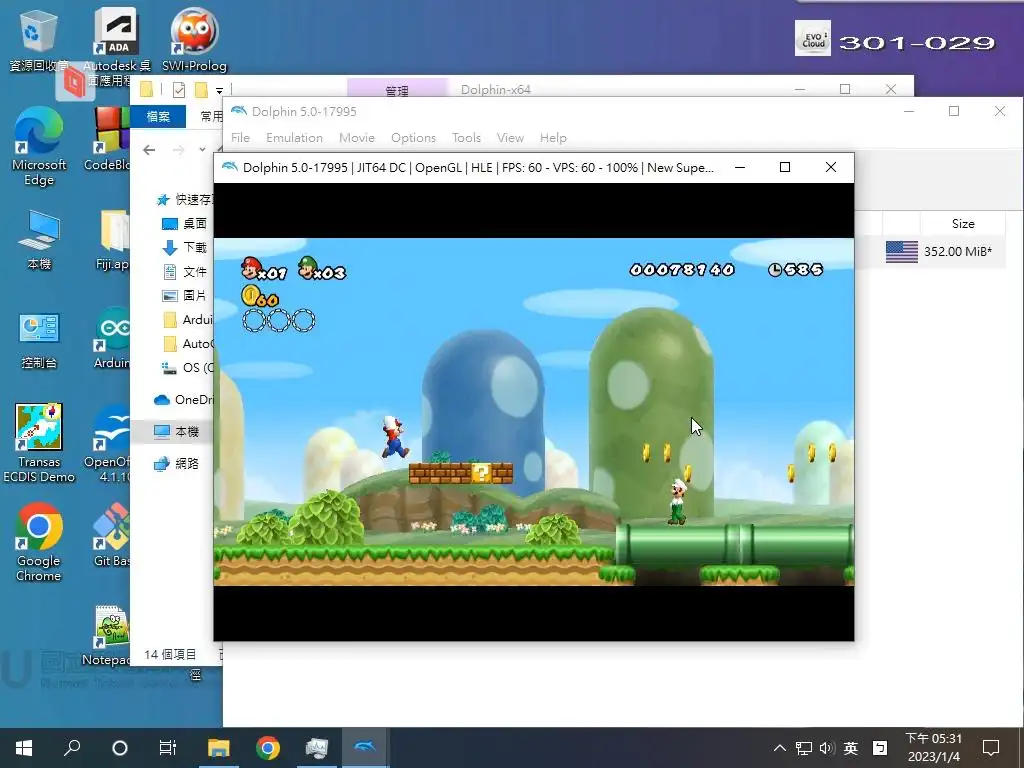Image resolution: width=1024 pixels, height=768 pixels.
Task: Open 本機 desktop icon
Action: 39,240
